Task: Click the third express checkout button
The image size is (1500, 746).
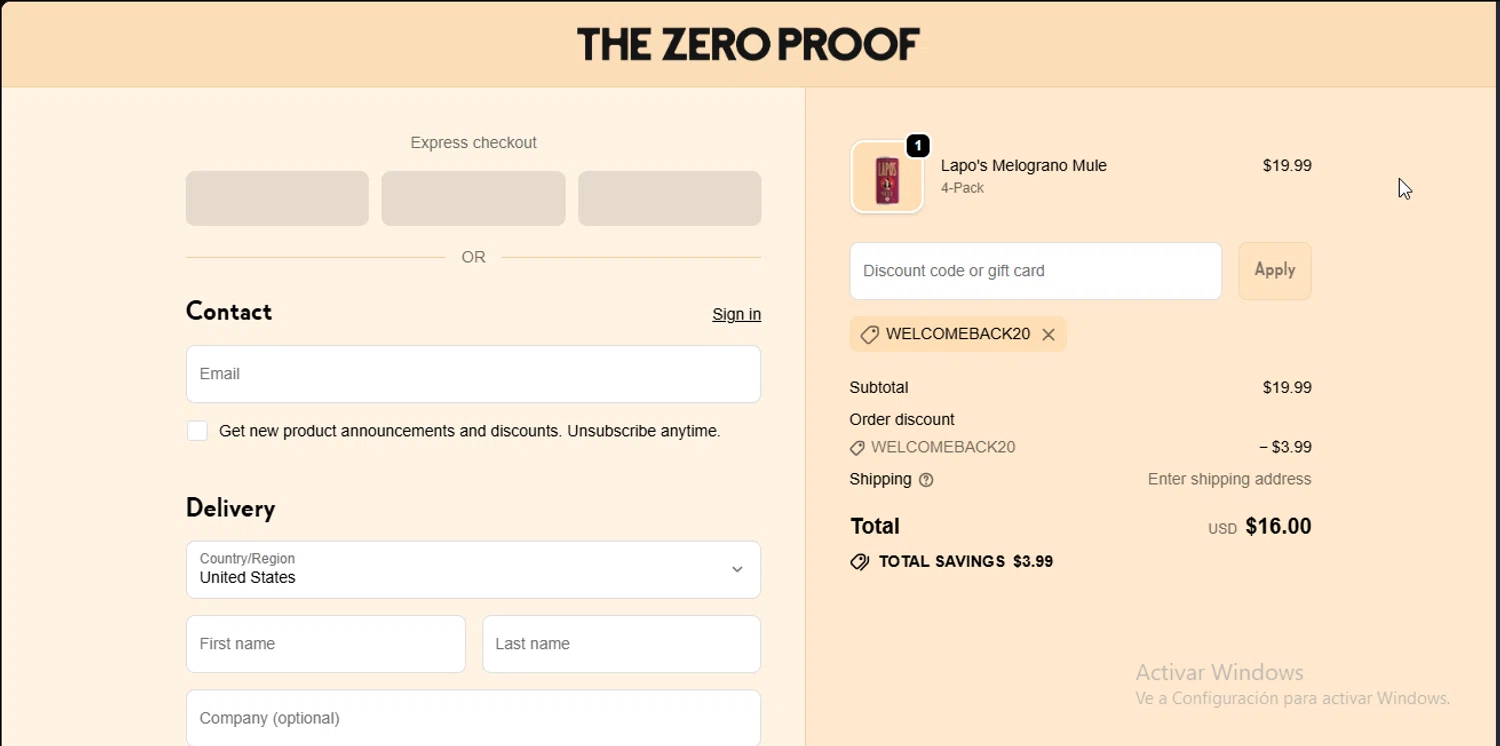Action: pyautogui.click(x=669, y=198)
